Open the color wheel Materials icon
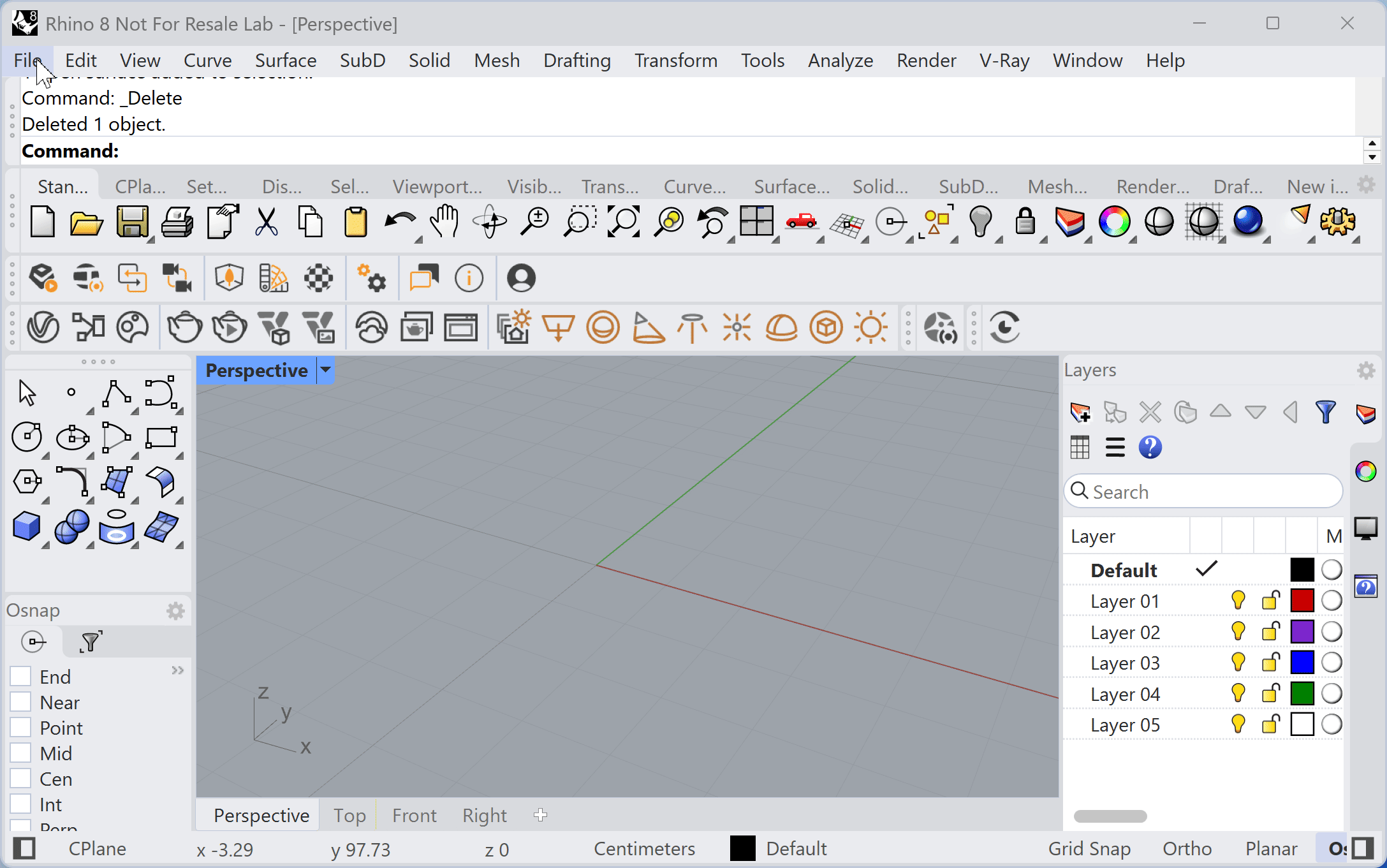Image resolution: width=1387 pixels, height=868 pixels. click(x=1114, y=223)
